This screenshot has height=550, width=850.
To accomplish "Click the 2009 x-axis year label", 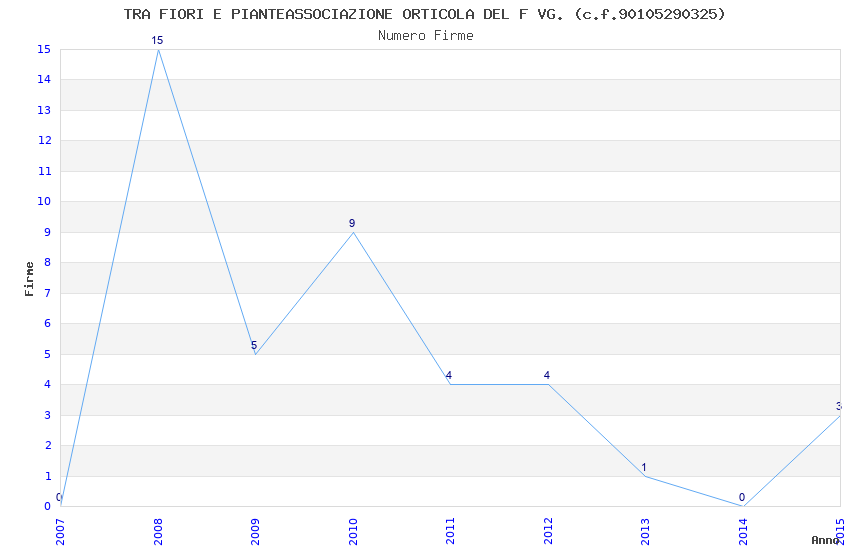I will (x=255, y=532).
